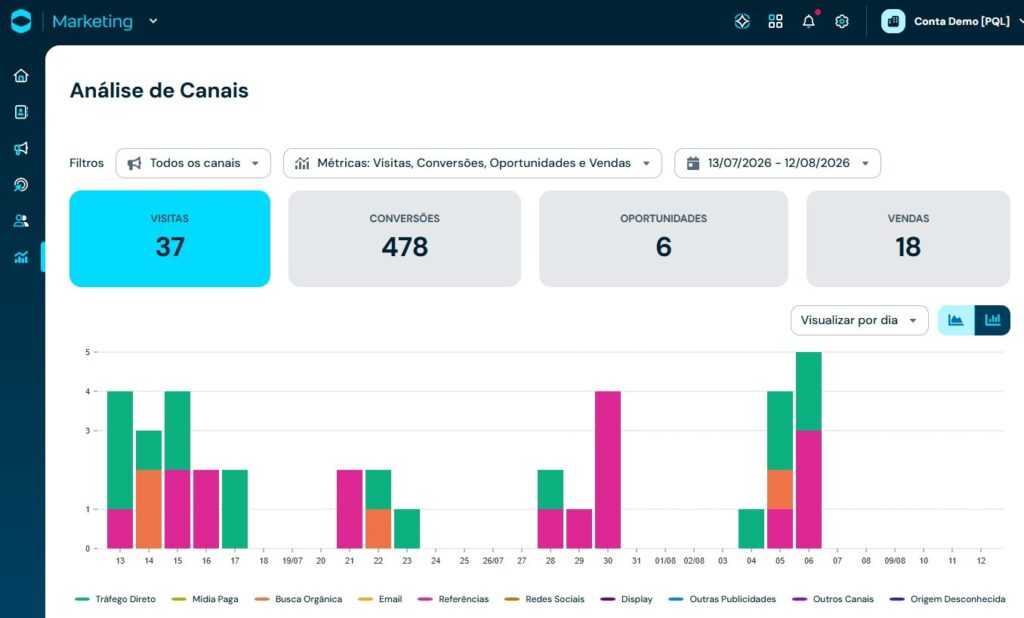Open the Visualizar por dia dropdown
Screen dimensions: 1024x618
(x=859, y=320)
